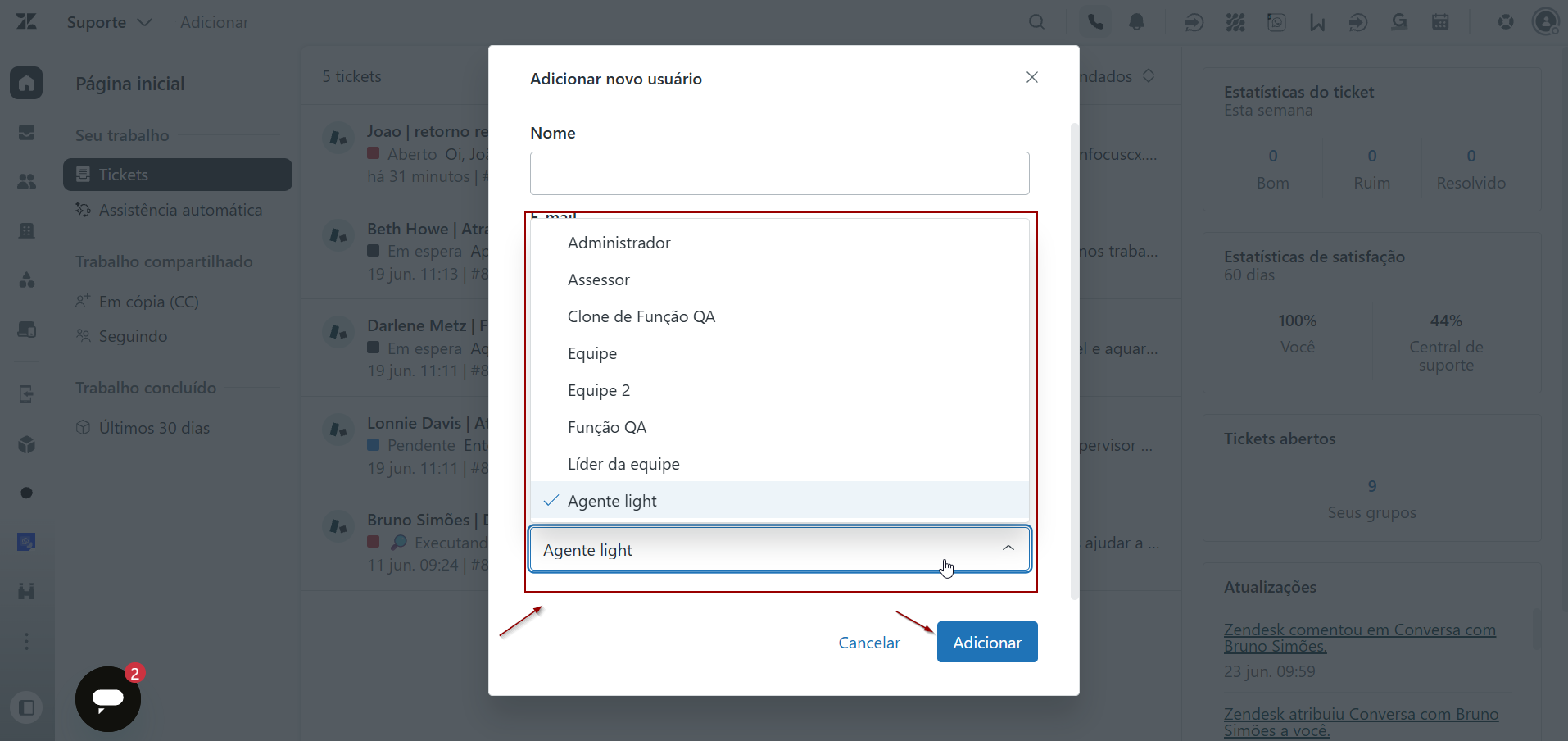This screenshot has height=741, width=1568.
Task: Open the user profile avatar
Action: [x=1545, y=21]
